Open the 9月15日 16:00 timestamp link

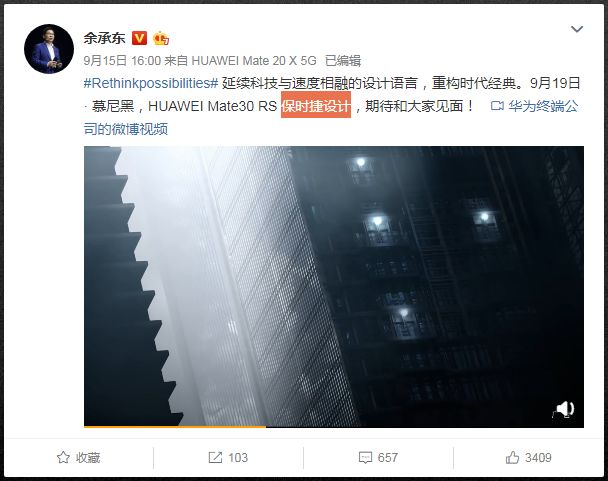pyautogui.click(x=122, y=61)
